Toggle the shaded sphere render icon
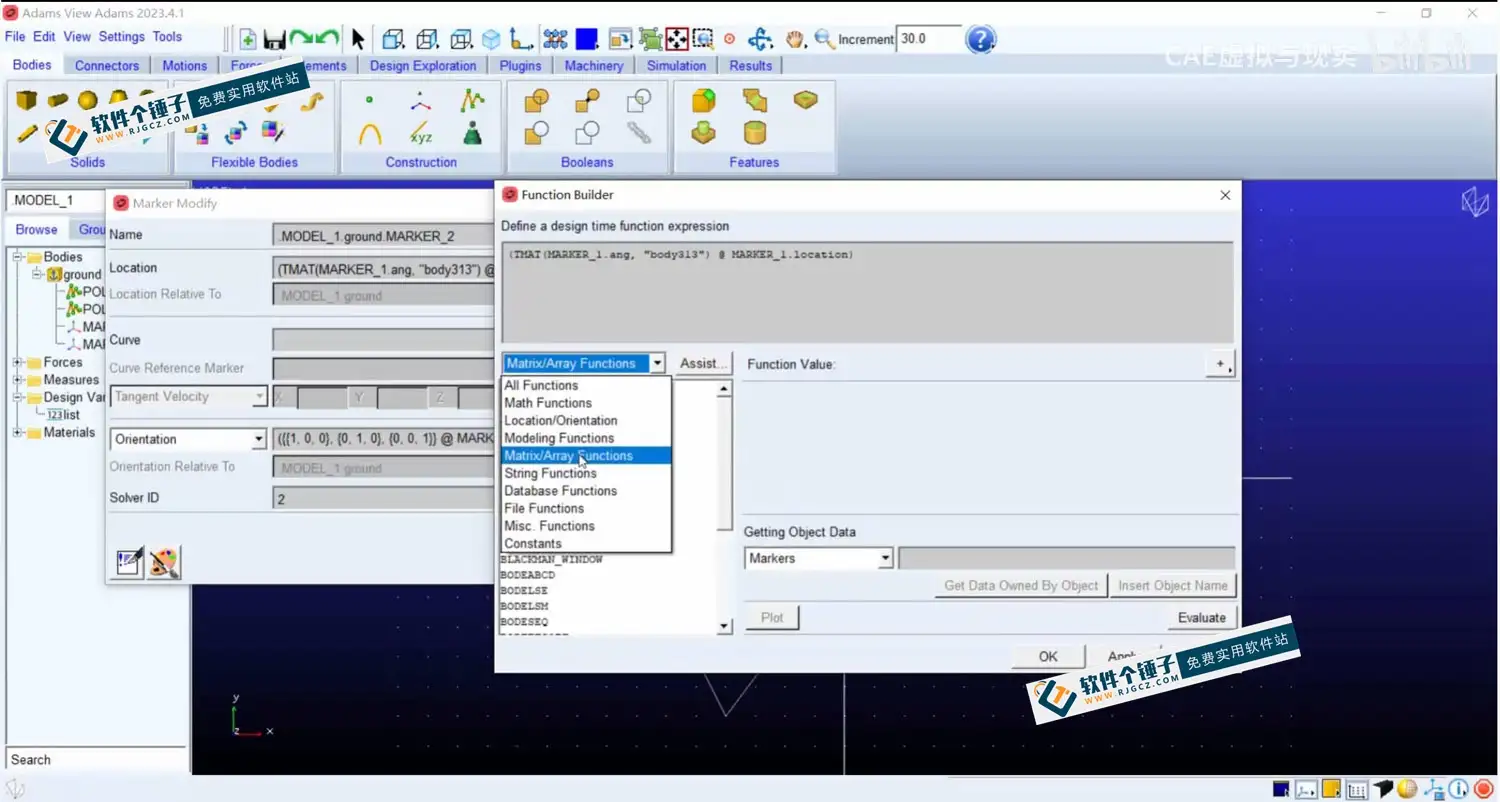Screen dimensions: 1500x802 click(1407, 790)
